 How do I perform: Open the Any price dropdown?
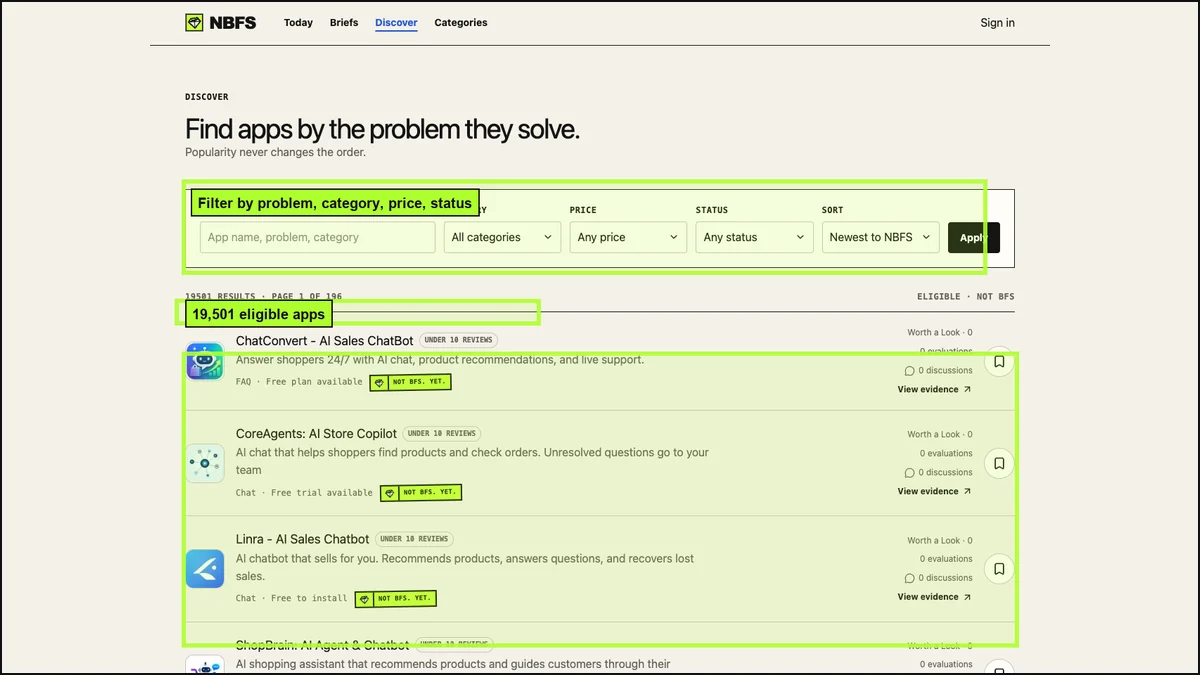tap(628, 237)
